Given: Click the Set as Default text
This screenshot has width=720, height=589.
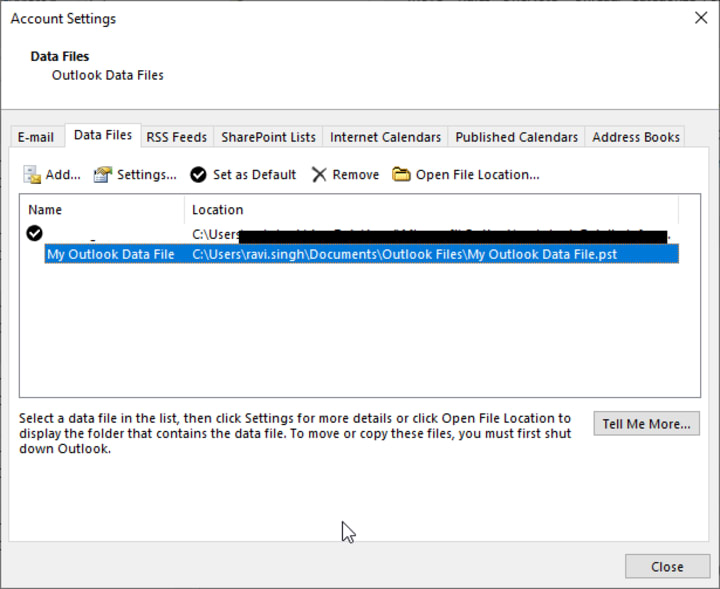Looking at the screenshot, I should coord(254,175).
